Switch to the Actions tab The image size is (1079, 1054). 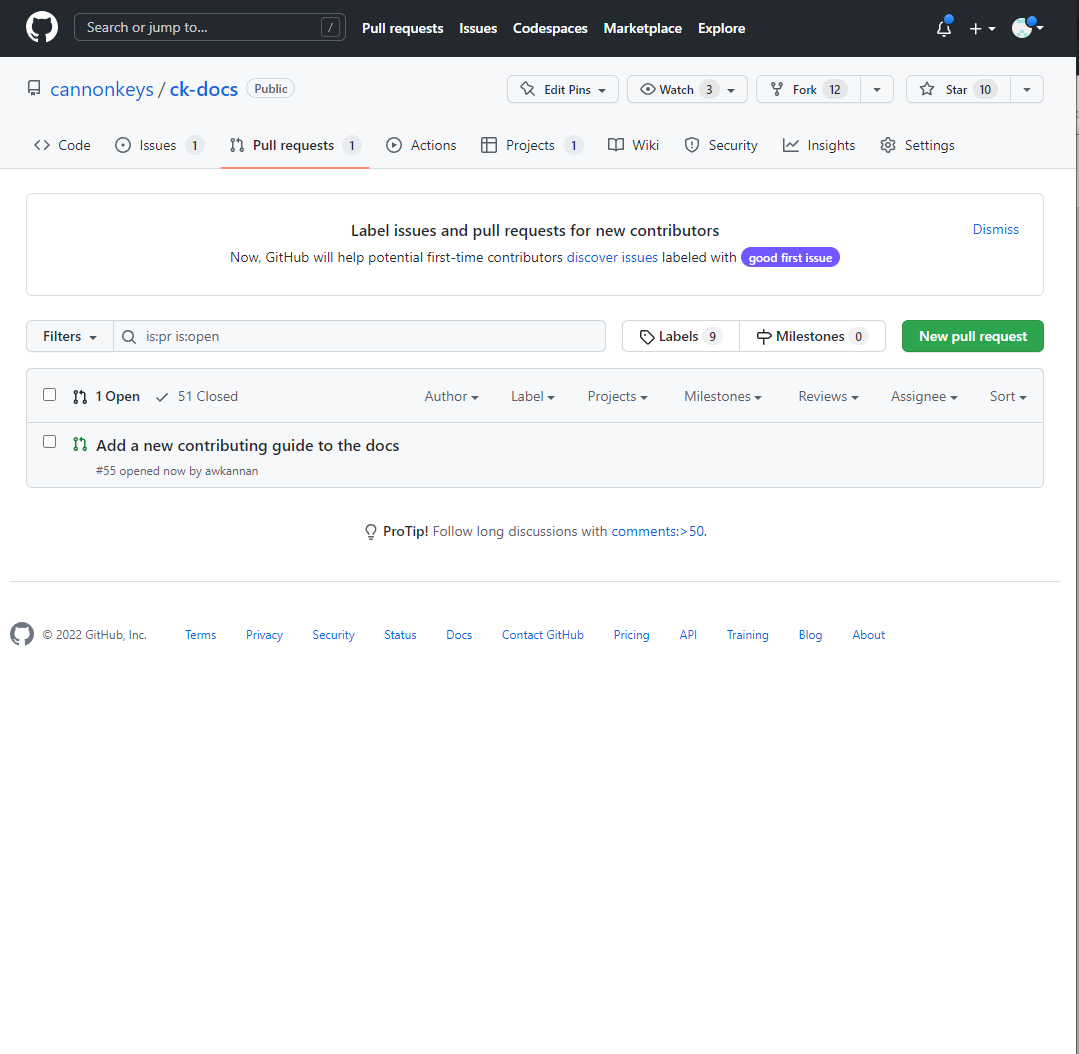(421, 146)
